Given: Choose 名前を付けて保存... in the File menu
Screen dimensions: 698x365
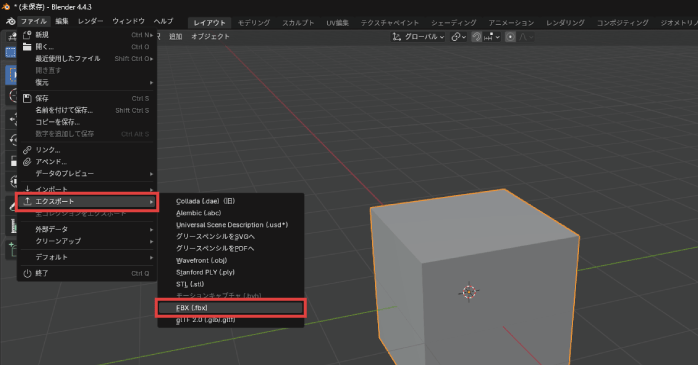Looking at the screenshot, I should tap(87, 110).
